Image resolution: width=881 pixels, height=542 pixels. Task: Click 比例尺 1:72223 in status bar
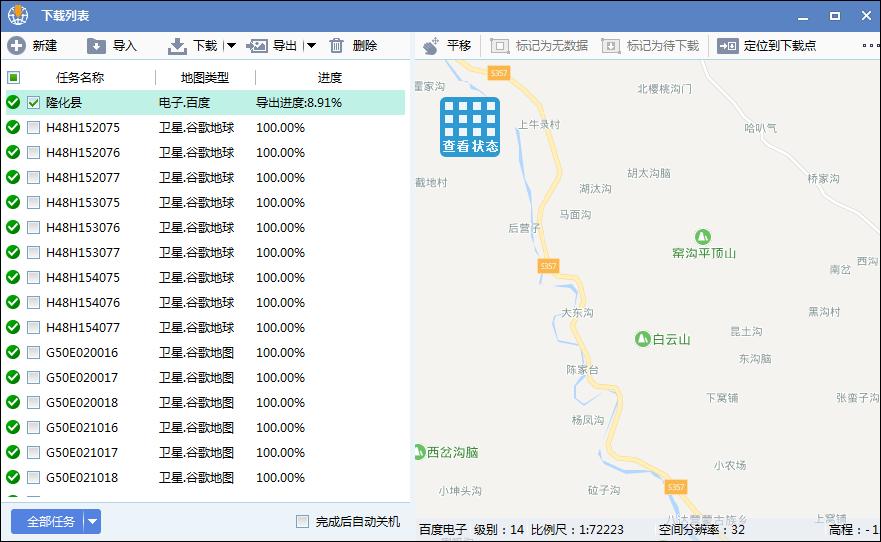(577, 530)
